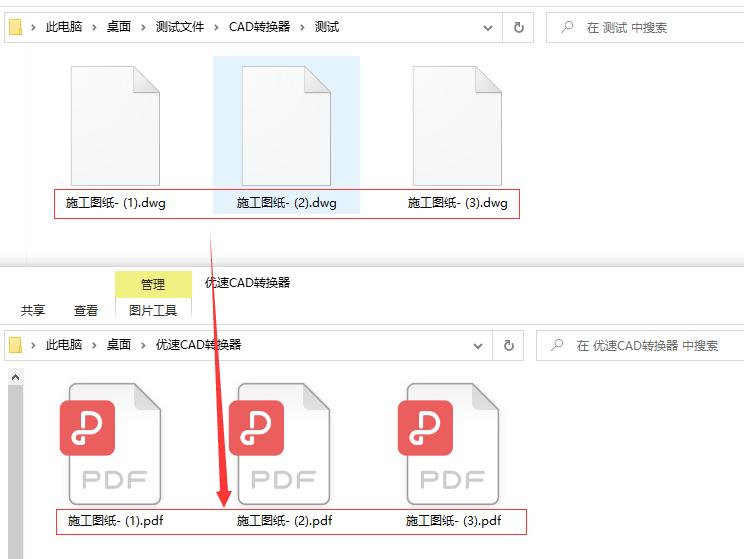Select 施工图纸- (2).pdf PDF icon
Viewport: 744px width, 559px height.
(279, 444)
